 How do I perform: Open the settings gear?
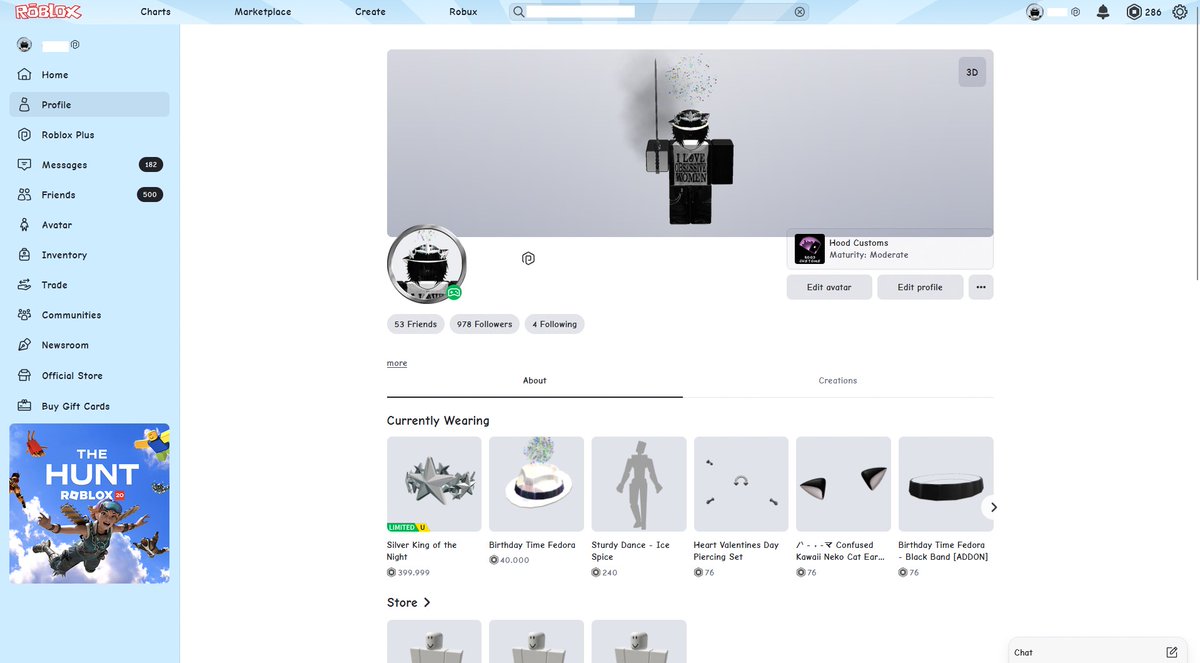click(x=1179, y=12)
